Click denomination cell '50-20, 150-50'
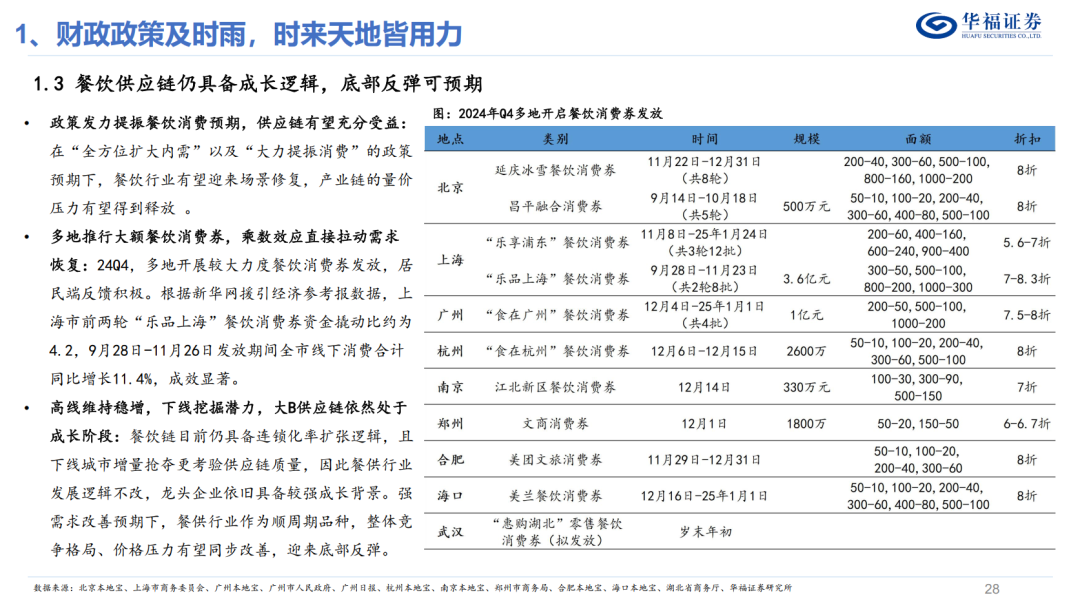 tap(917, 424)
